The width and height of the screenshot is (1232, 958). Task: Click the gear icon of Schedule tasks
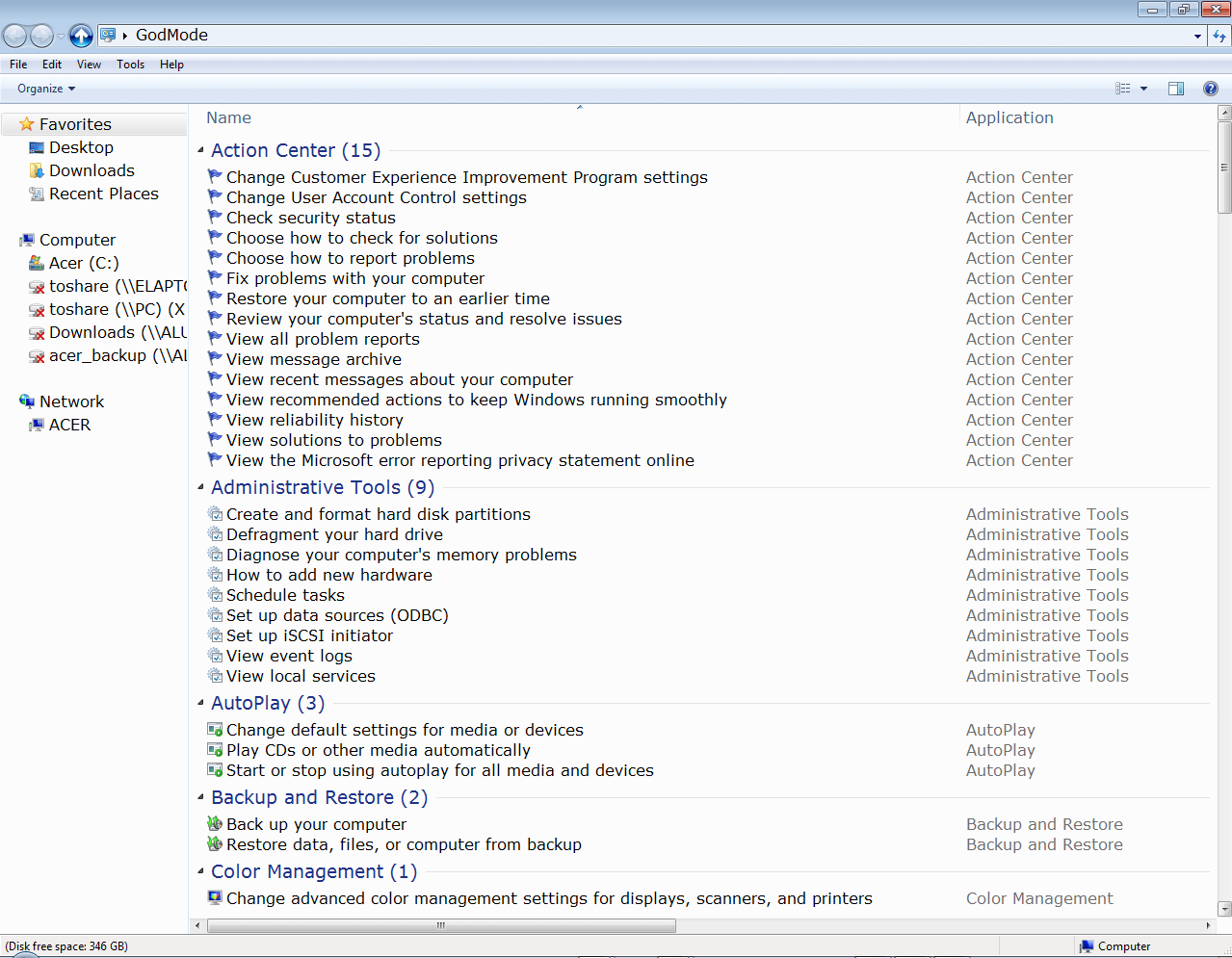215,594
